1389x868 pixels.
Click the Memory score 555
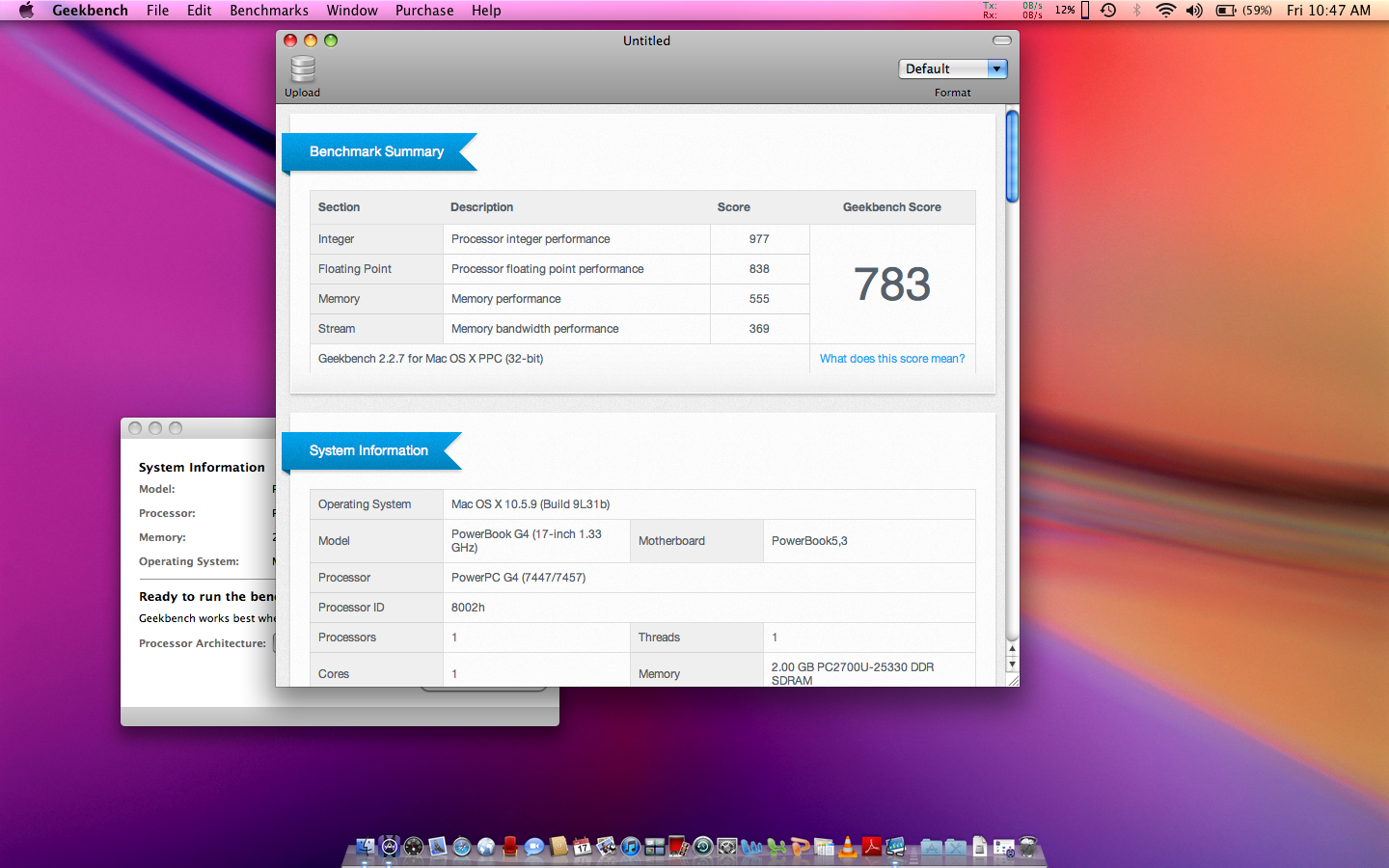pos(759,299)
